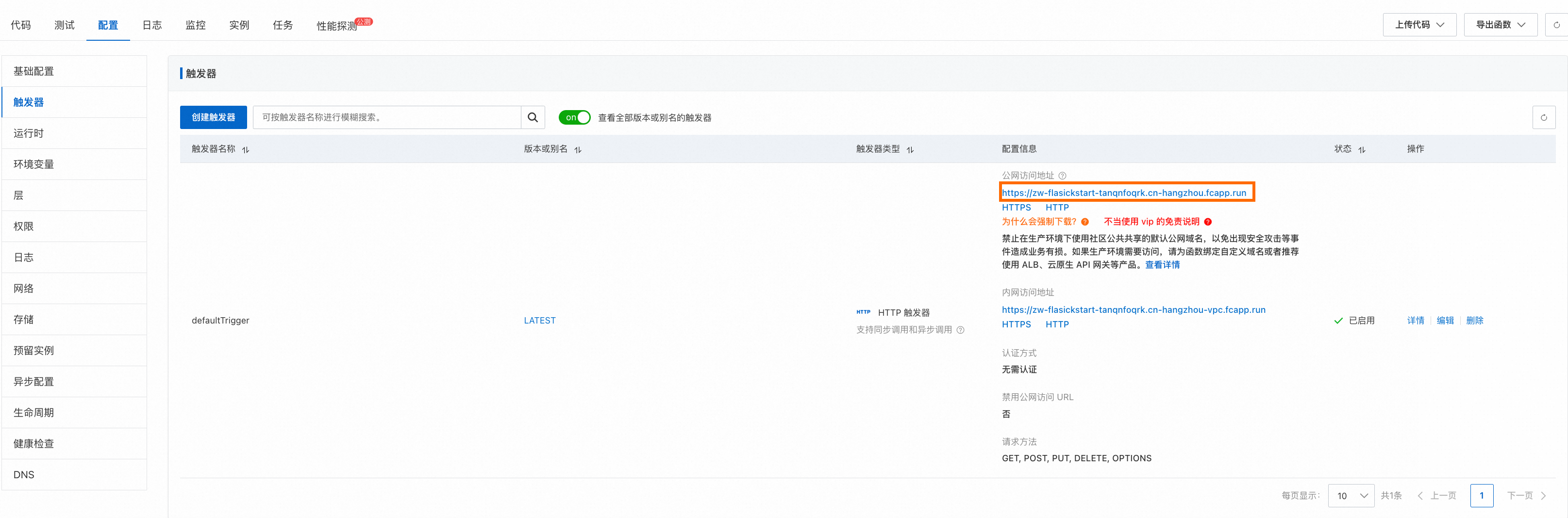
Task: Switch to 测试 tab
Action: coord(65,25)
